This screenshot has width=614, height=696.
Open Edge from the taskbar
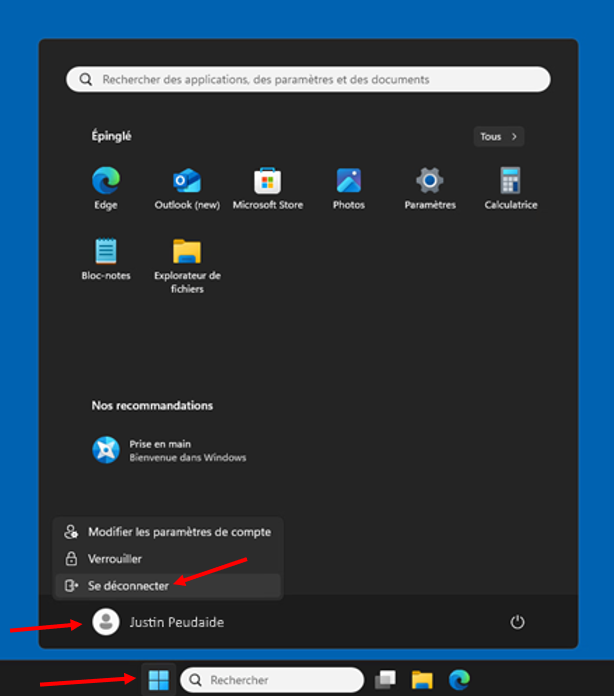(459, 680)
